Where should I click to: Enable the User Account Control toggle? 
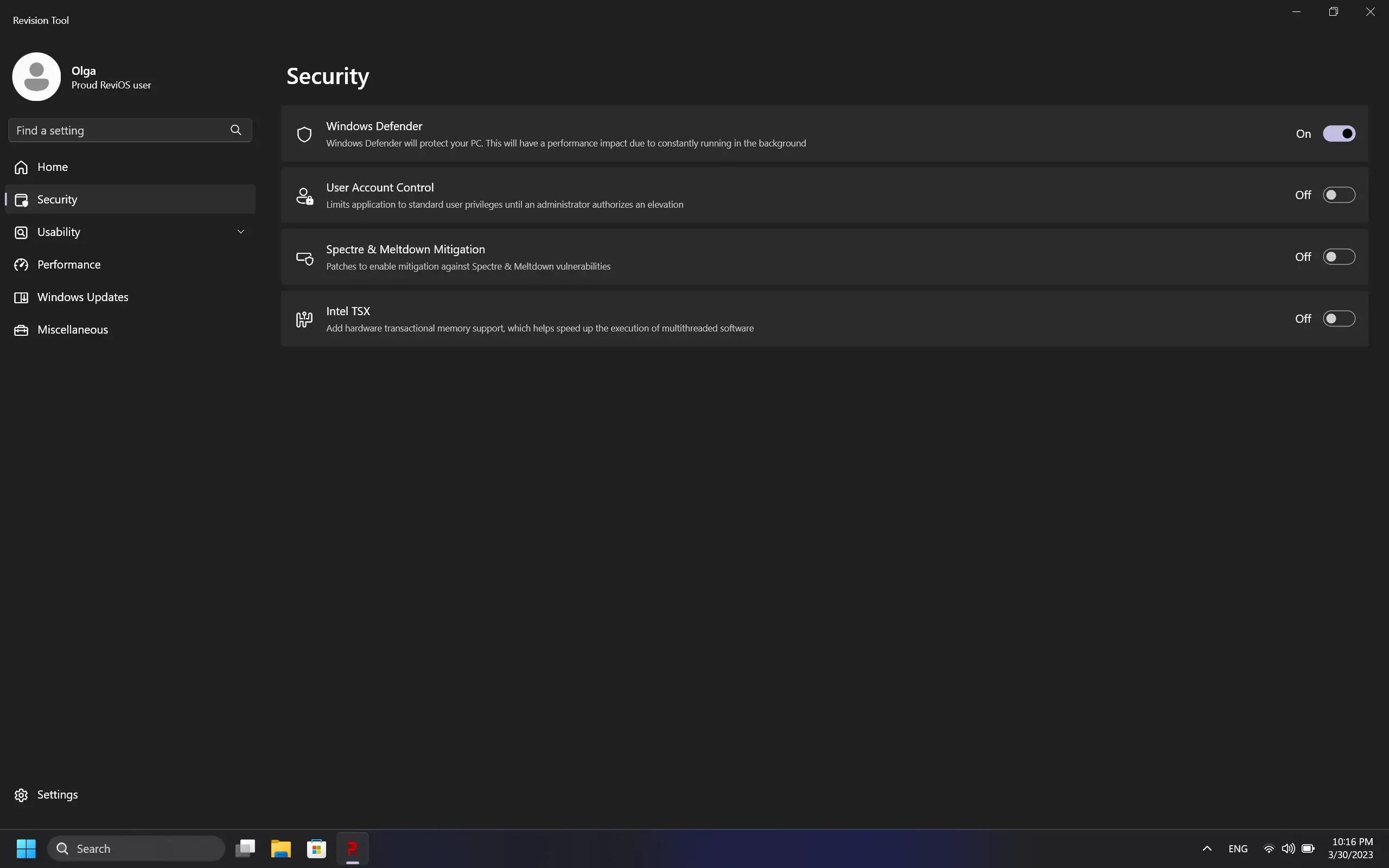(x=1339, y=195)
